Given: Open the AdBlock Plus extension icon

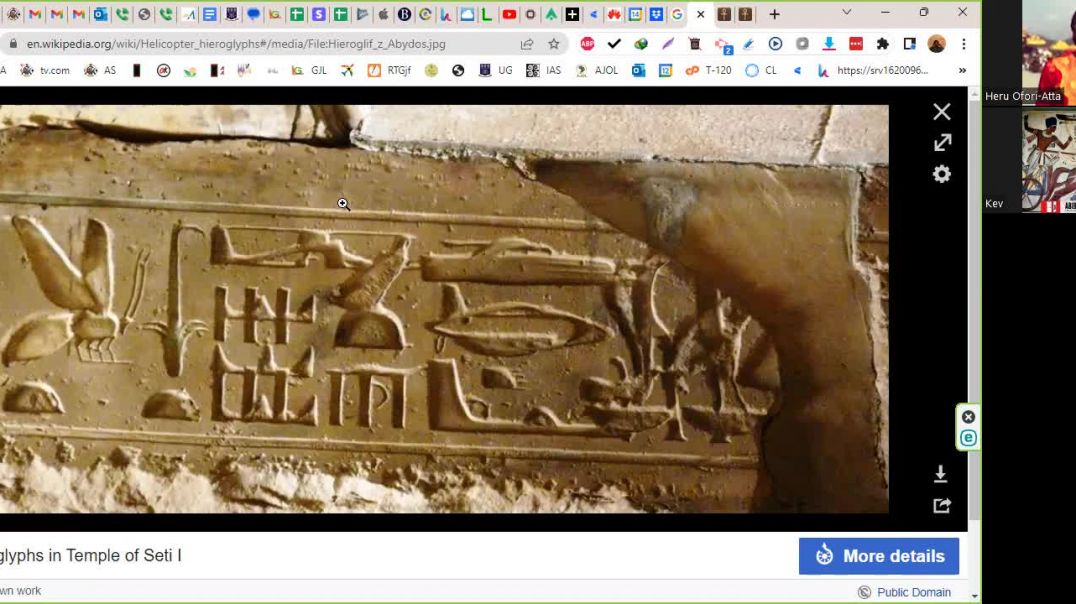Looking at the screenshot, I should [587, 44].
